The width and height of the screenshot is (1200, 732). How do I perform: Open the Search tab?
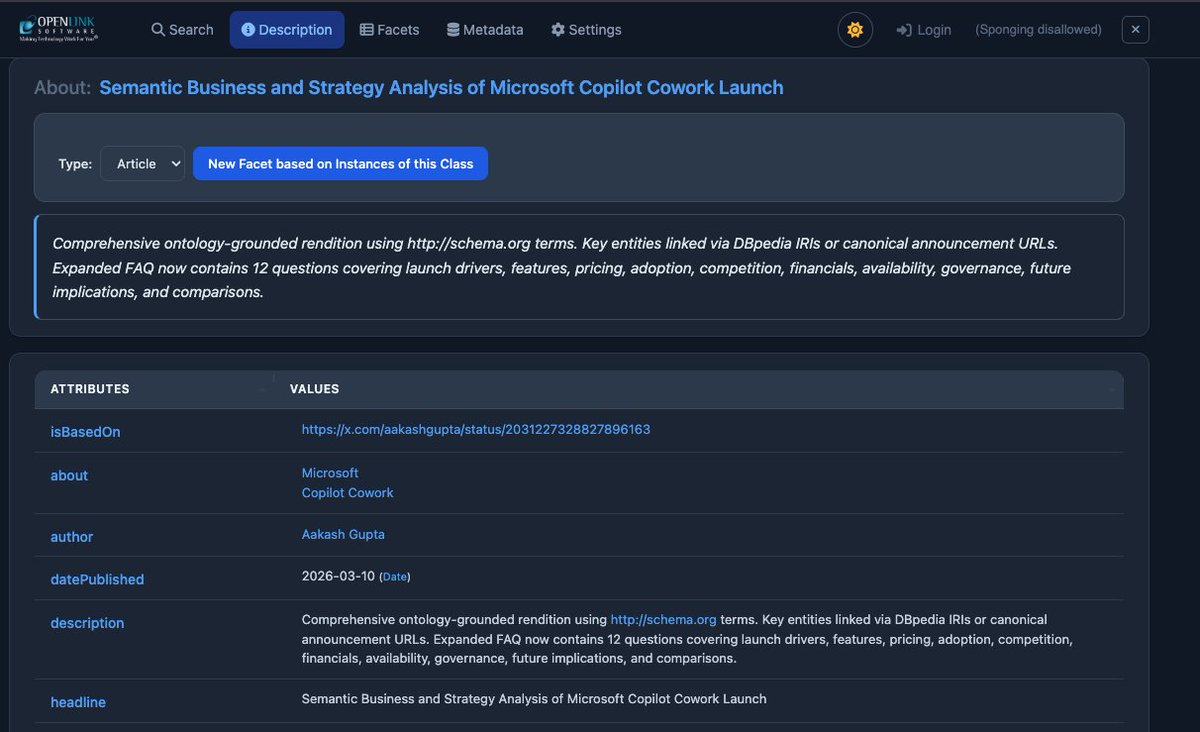pos(182,30)
